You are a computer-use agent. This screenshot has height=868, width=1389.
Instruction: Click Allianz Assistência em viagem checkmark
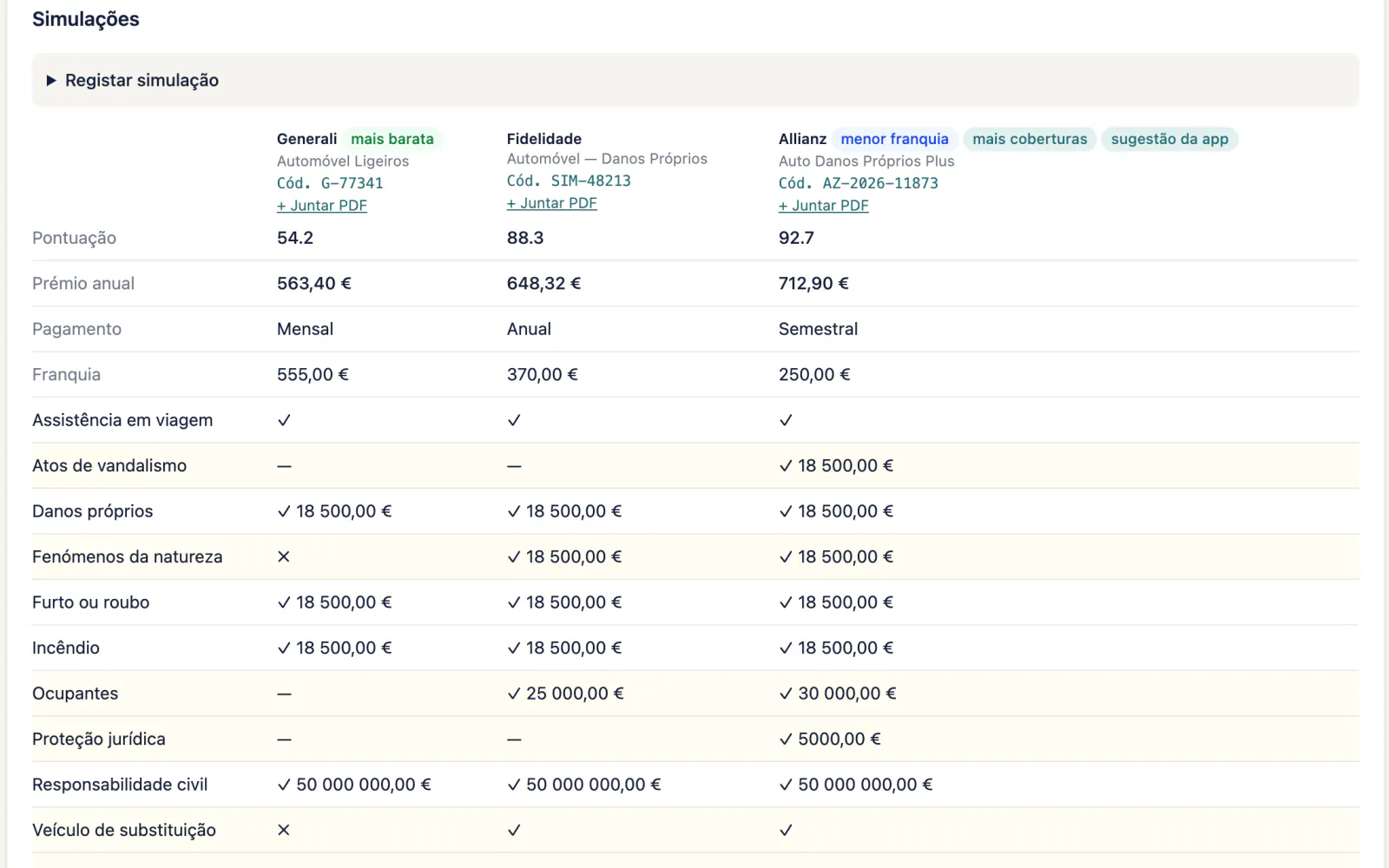(x=786, y=420)
